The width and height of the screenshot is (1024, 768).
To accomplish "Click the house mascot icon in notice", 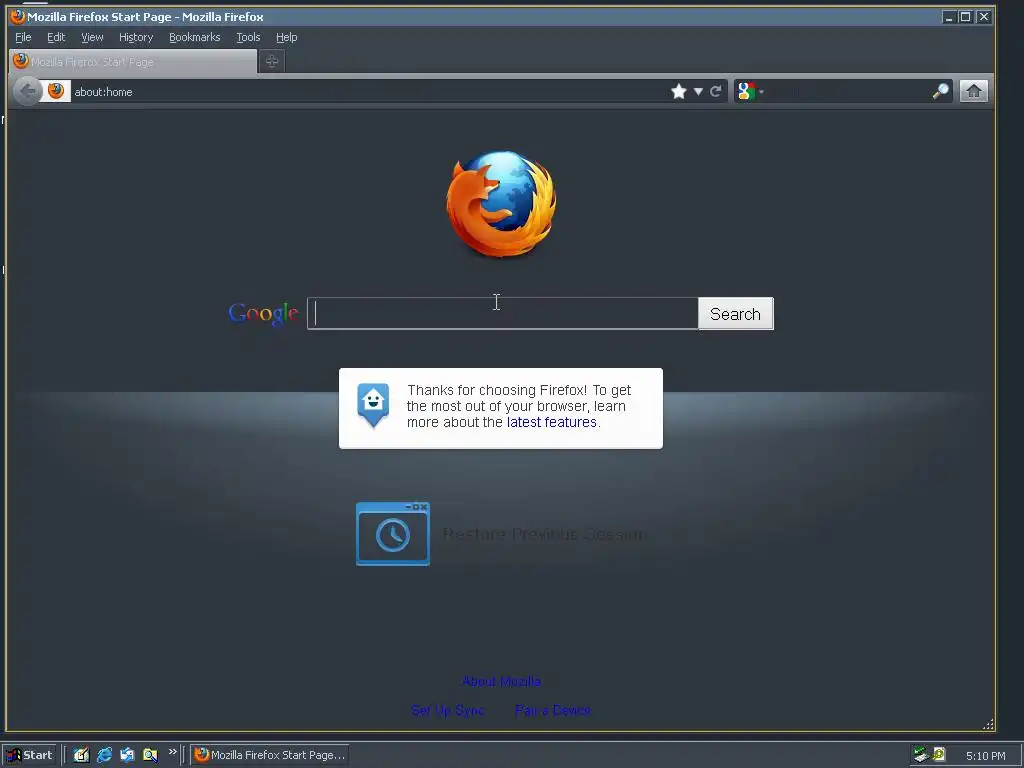I will pos(373,405).
